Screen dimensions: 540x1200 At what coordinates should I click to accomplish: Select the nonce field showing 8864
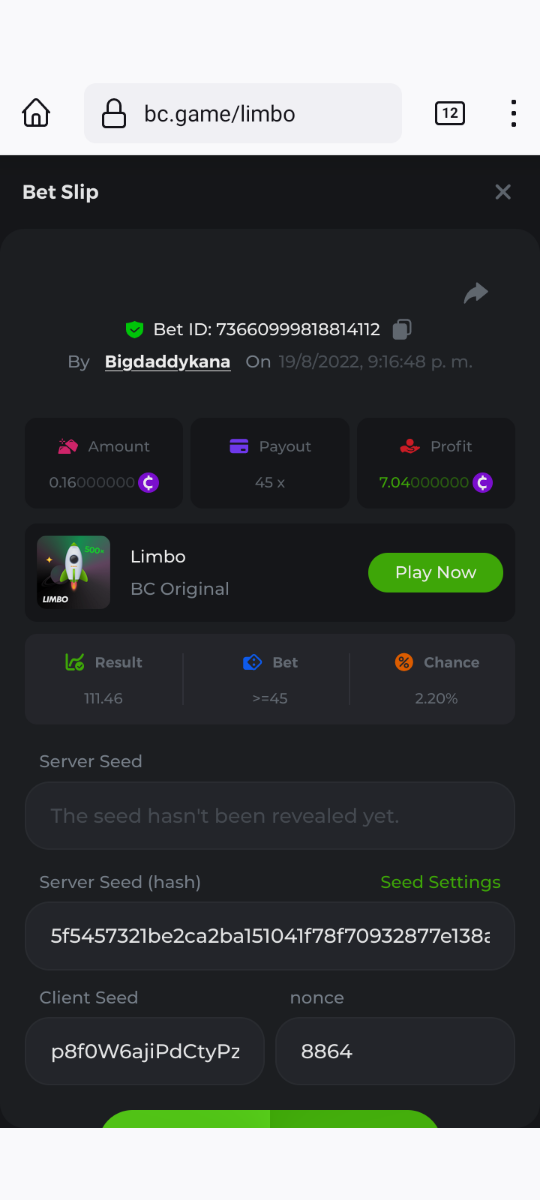click(x=395, y=1052)
